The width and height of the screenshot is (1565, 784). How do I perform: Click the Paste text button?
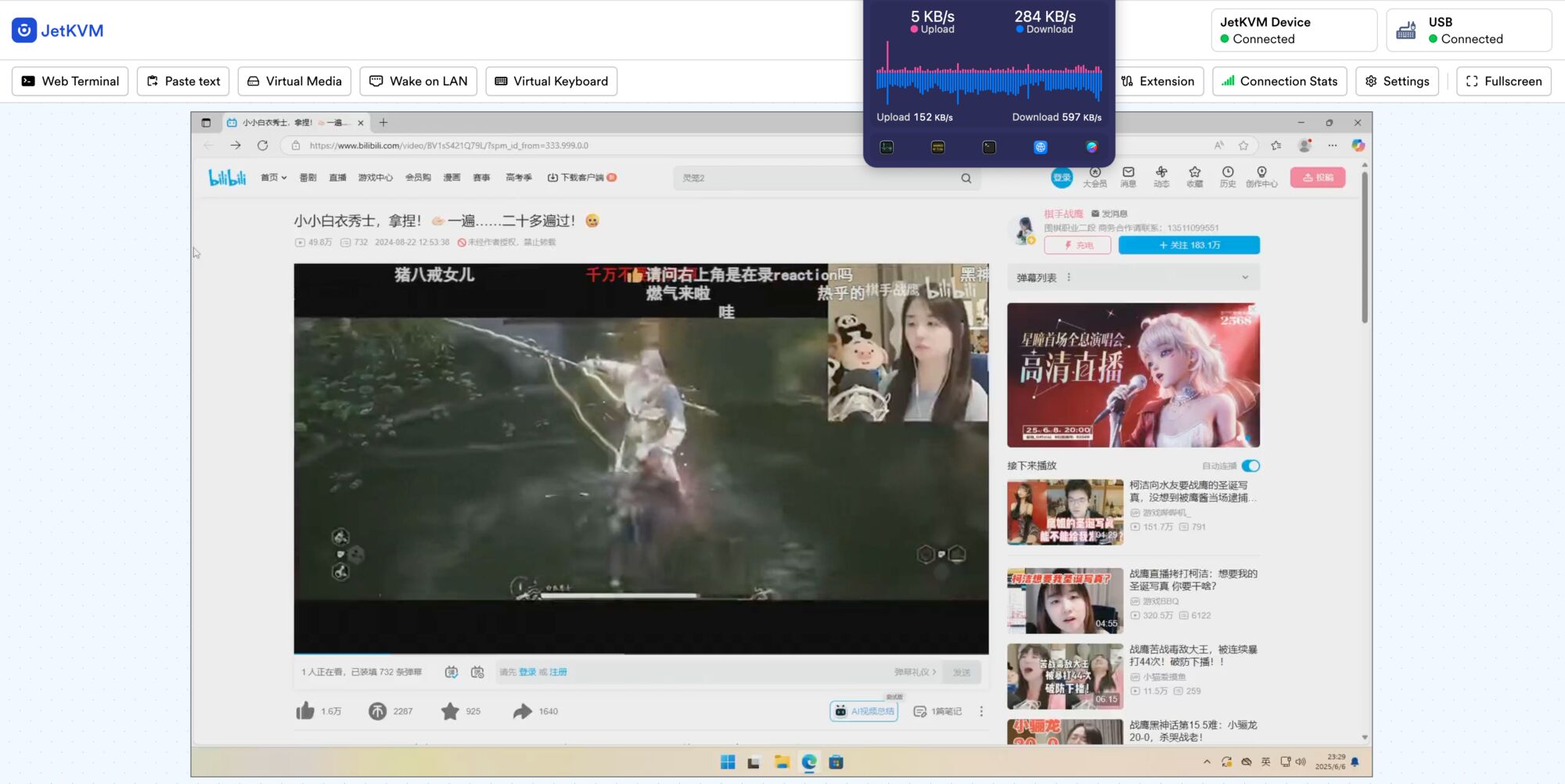click(x=184, y=81)
